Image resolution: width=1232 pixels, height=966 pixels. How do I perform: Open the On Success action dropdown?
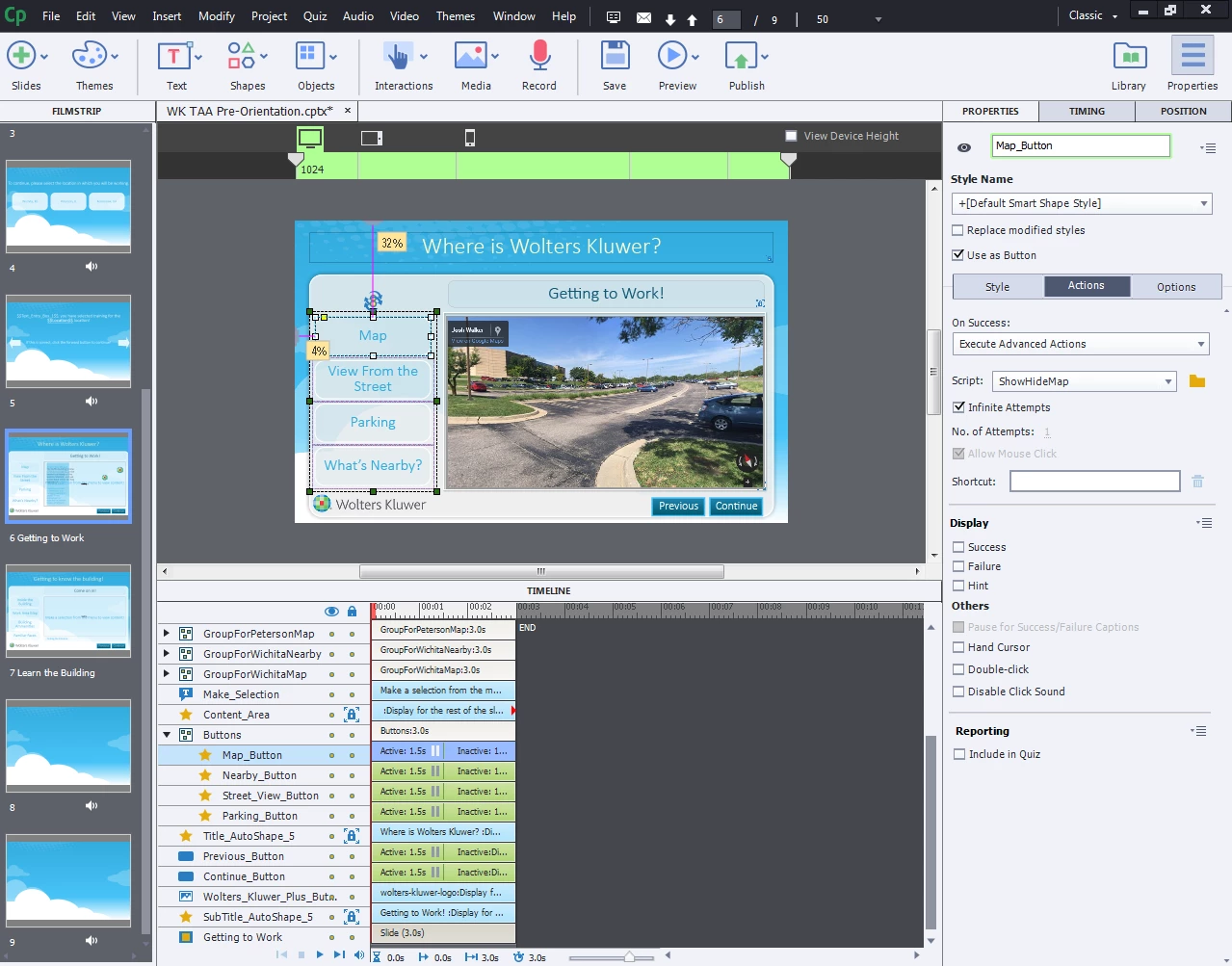coord(1080,344)
